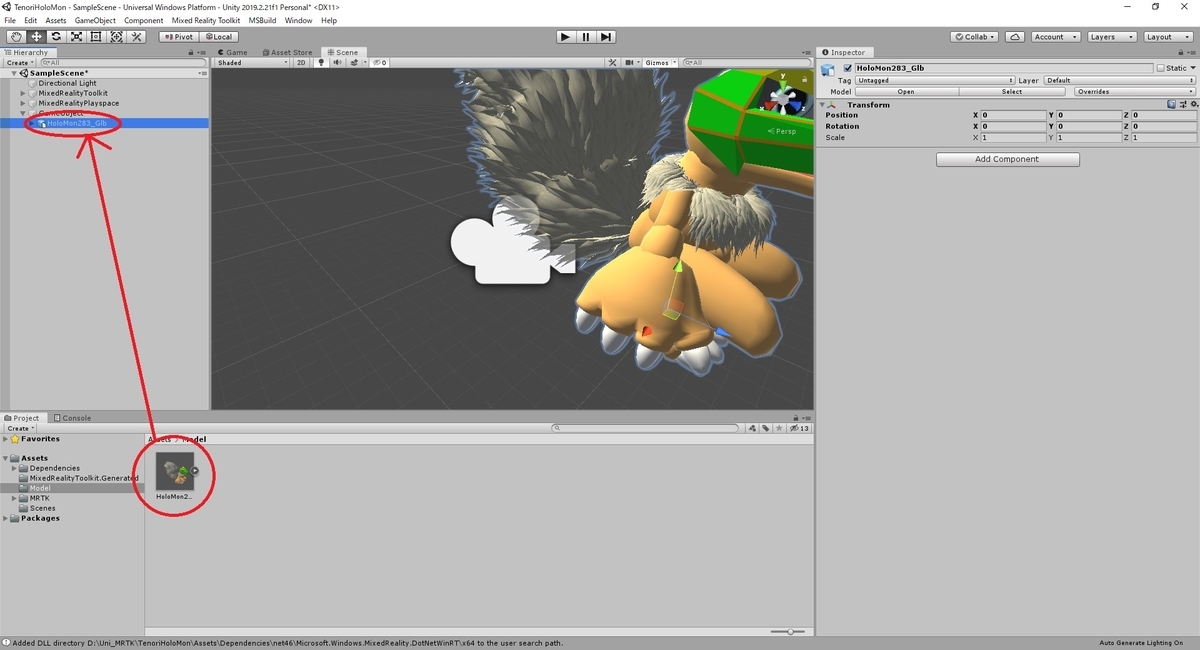This screenshot has height=650, width=1200.
Task: Open the Hierarchy Create dropdown
Action: pos(19,63)
